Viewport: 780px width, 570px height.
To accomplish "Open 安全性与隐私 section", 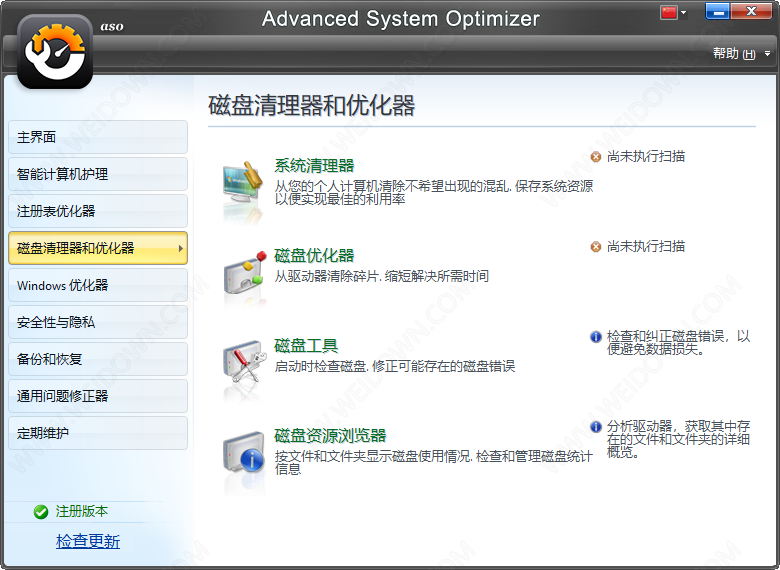I will pyautogui.click(x=98, y=322).
